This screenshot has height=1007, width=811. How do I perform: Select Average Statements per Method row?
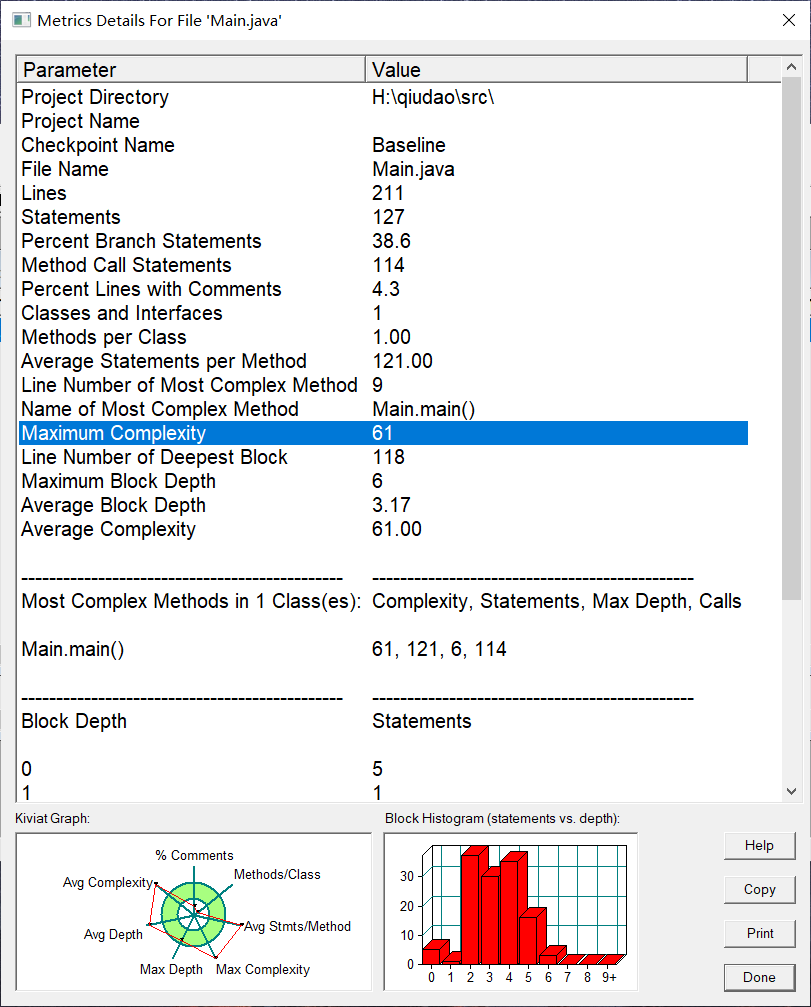tap(383, 361)
